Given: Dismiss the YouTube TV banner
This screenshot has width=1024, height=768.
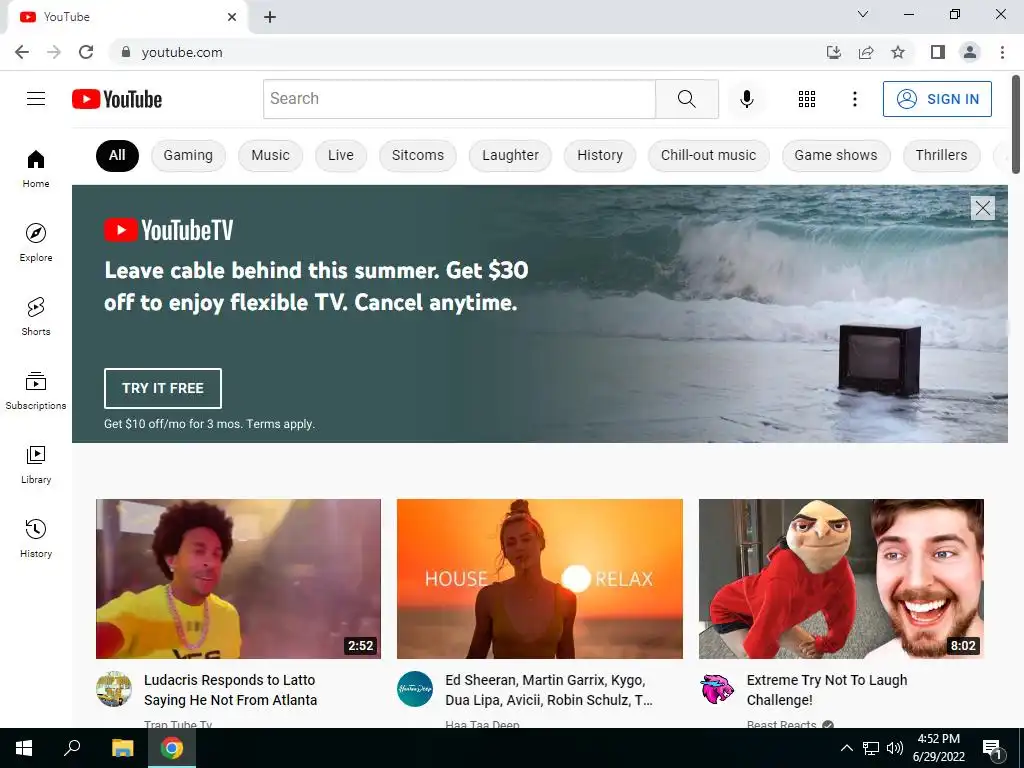Looking at the screenshot, I should [982, 208].
